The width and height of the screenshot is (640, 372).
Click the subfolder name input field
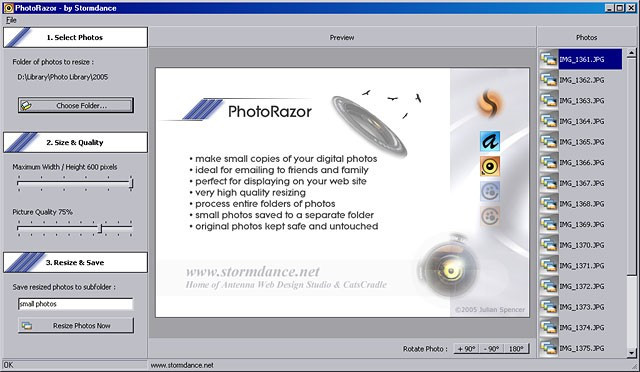pos(76,304)
